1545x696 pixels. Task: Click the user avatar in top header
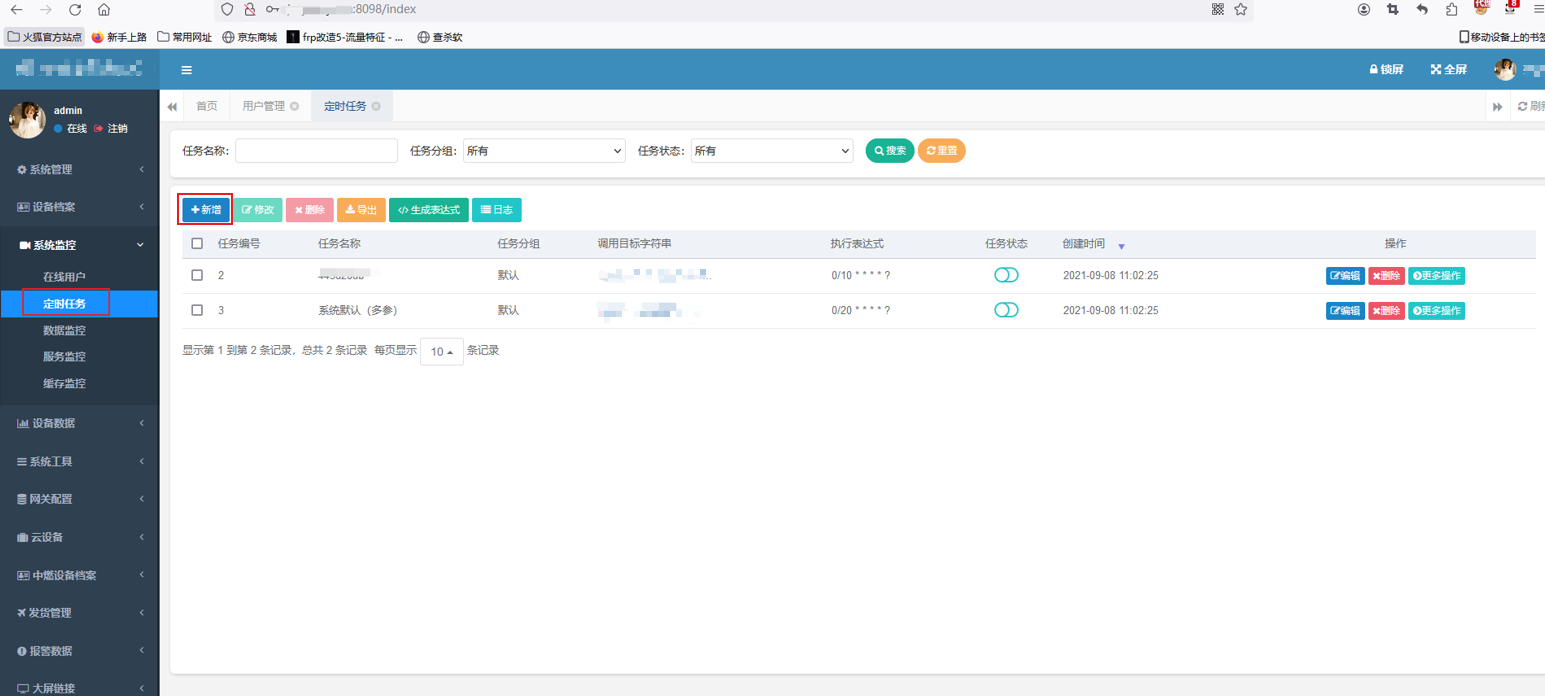(x=1505, y=70)
